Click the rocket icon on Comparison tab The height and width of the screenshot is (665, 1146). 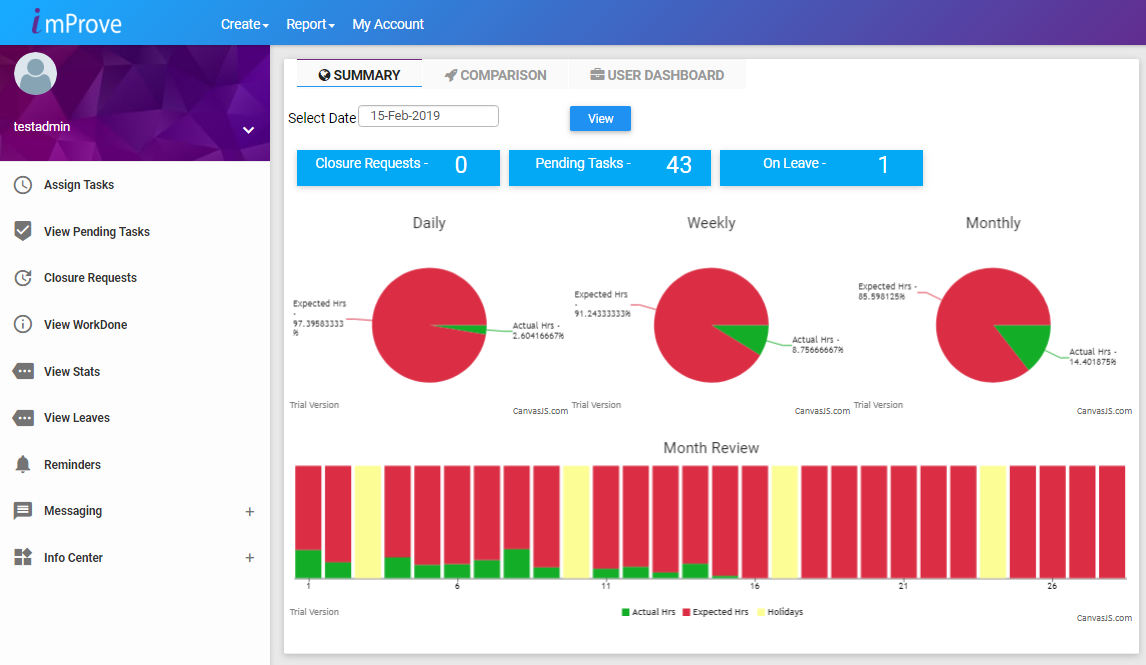[x=451, y=75]
